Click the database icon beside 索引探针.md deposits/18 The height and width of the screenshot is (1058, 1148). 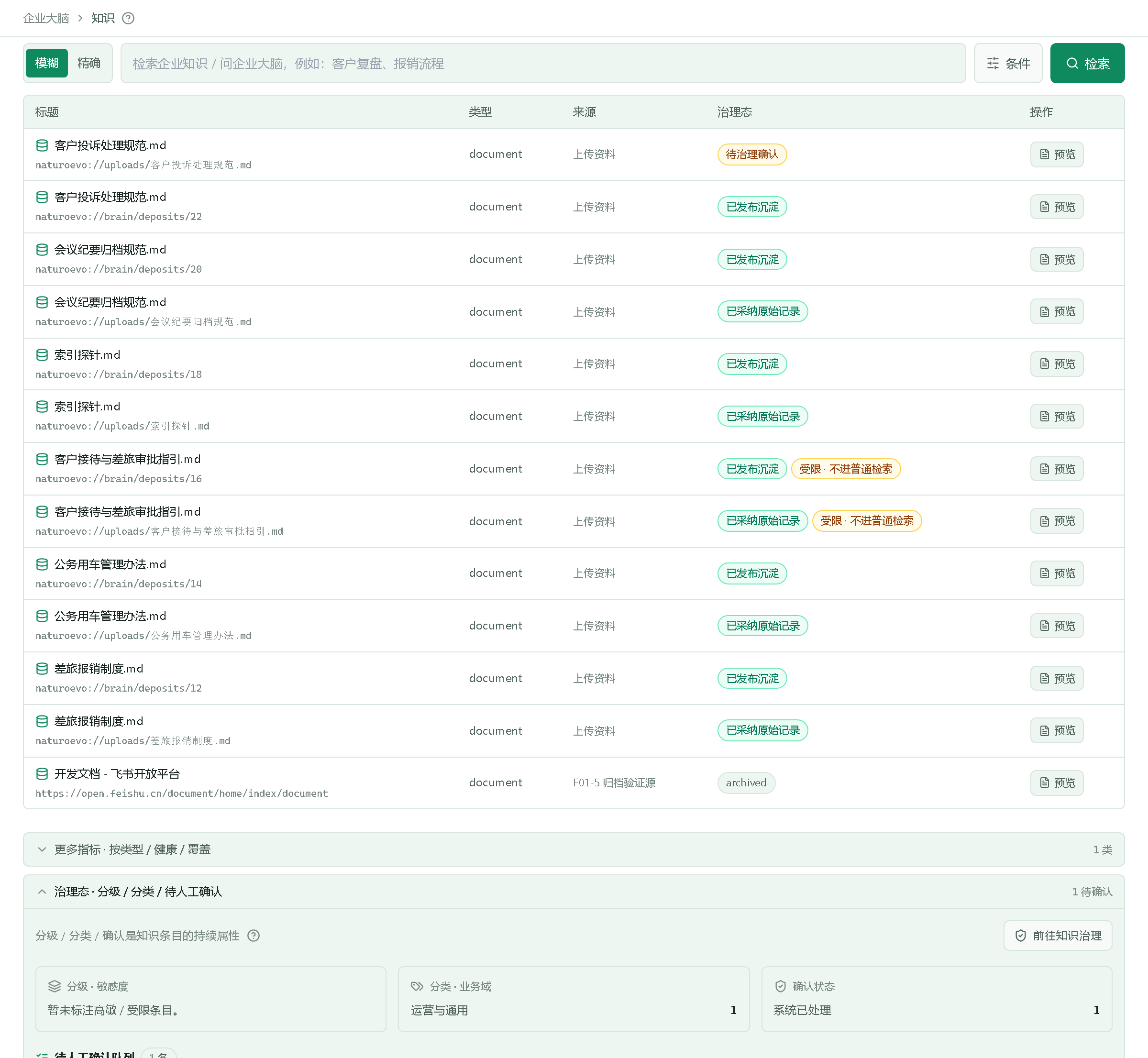coord(42,355)
